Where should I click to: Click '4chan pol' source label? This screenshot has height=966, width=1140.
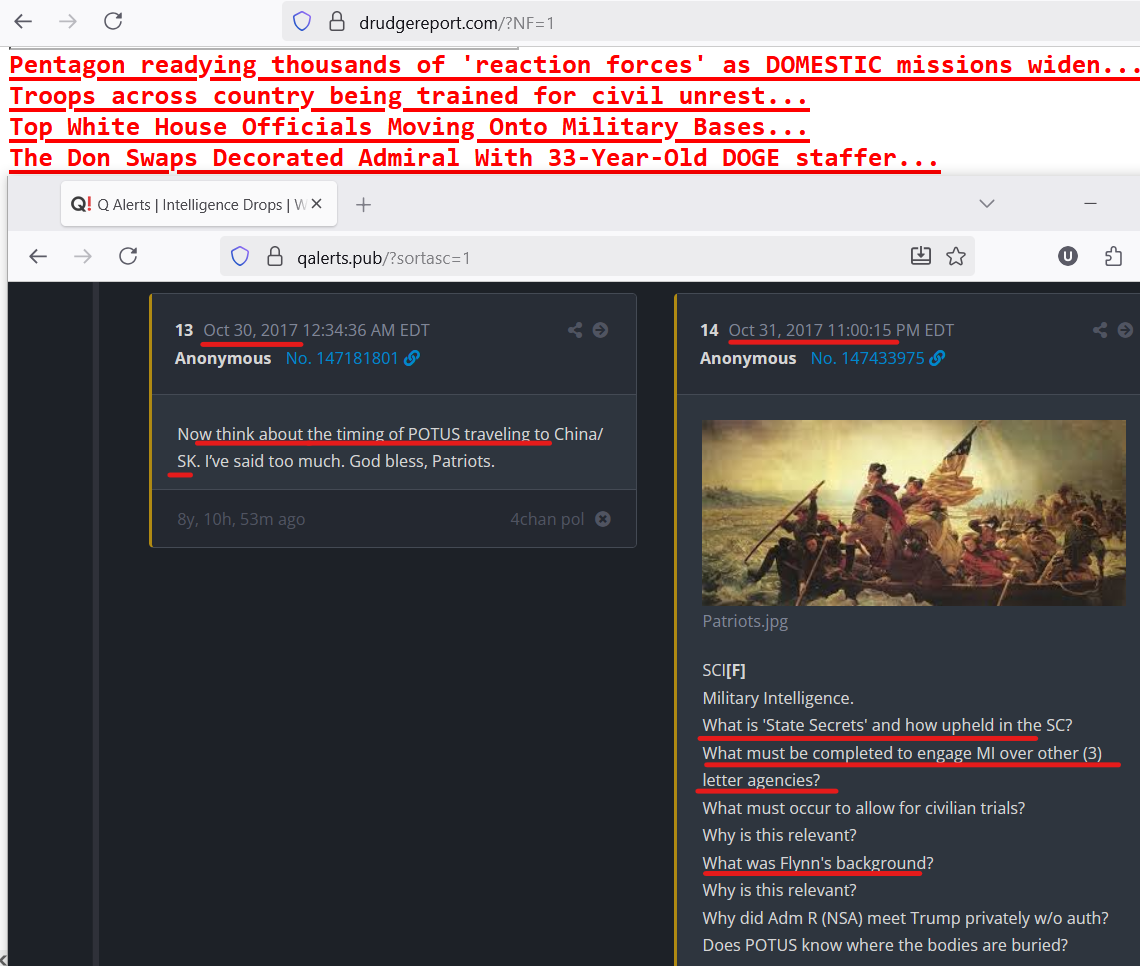tap(547, 519)
